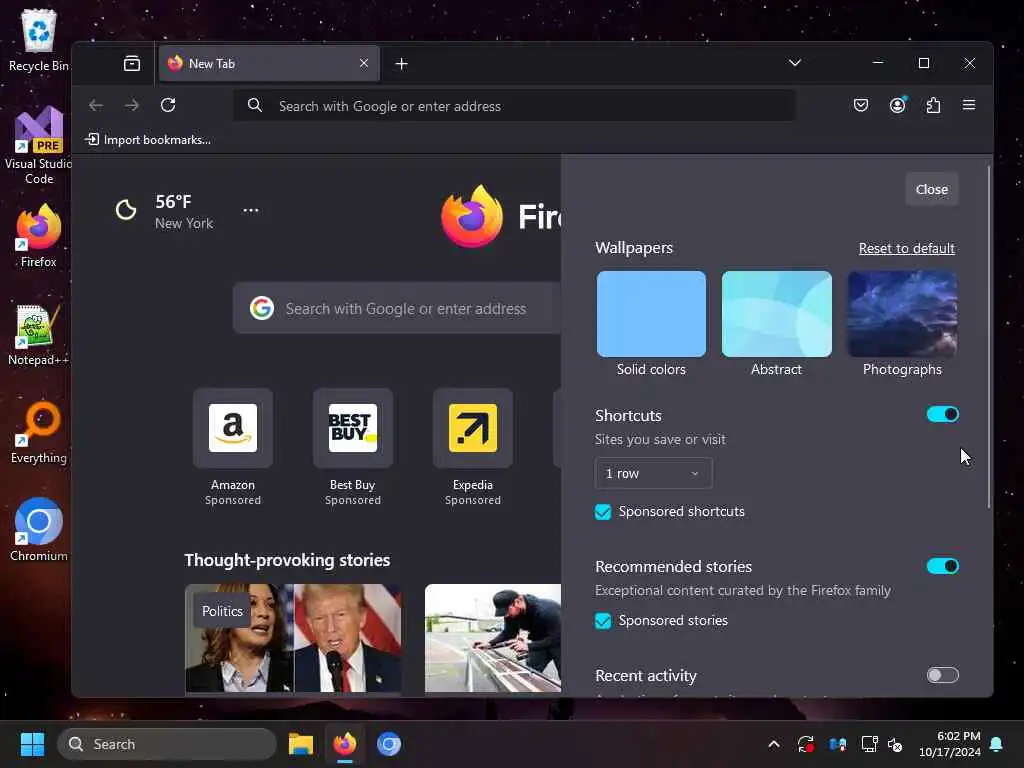Reload the current page
Screen dimensions: 1024x768
pyautogui.click(x=168, y=105)
